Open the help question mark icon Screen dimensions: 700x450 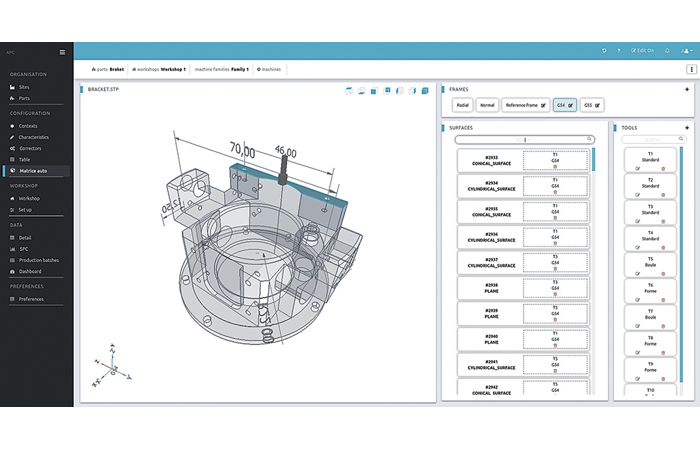pos(620,51)
